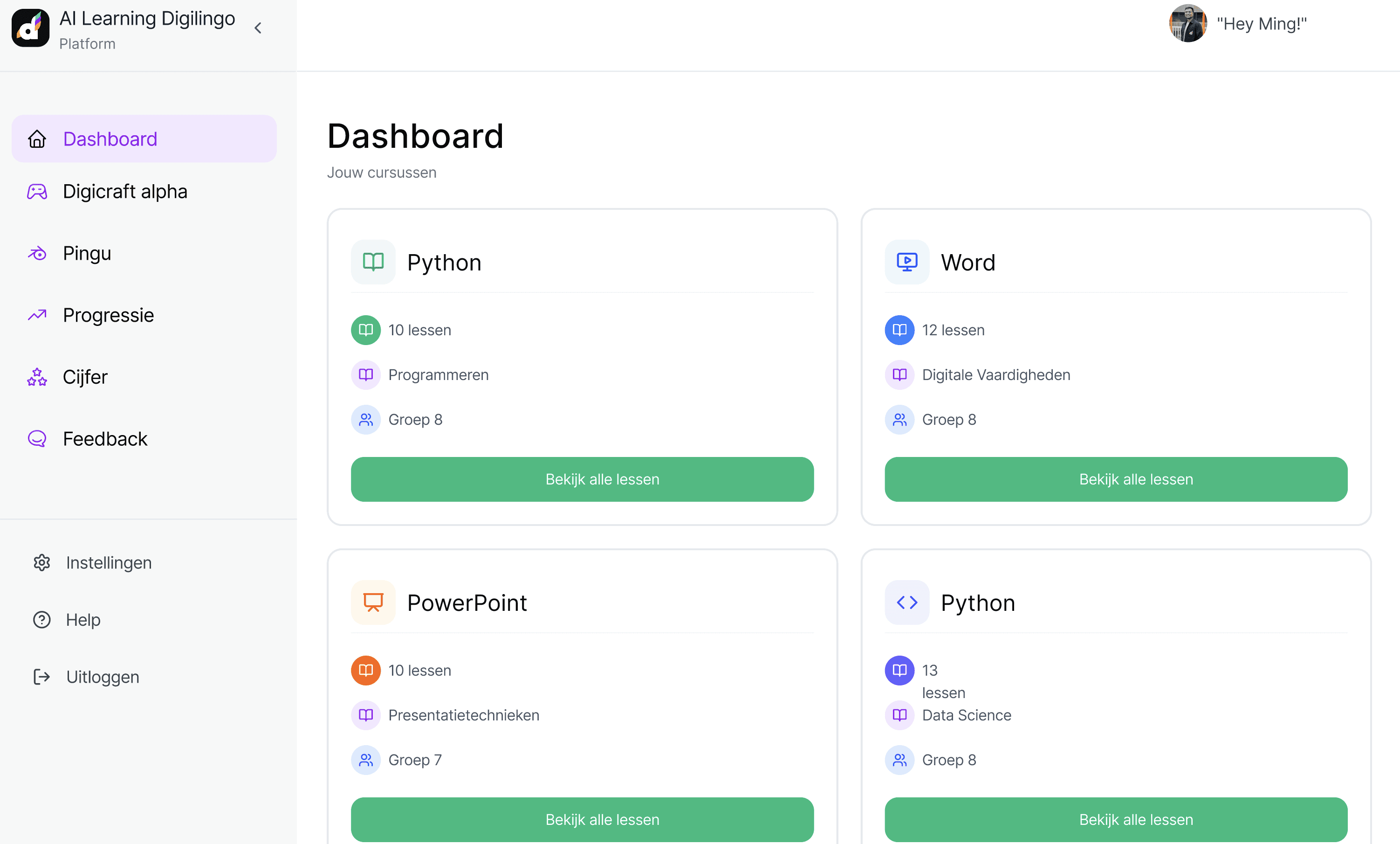
Task: Click the code brackets icon beside Python
Action: [907, 602]
